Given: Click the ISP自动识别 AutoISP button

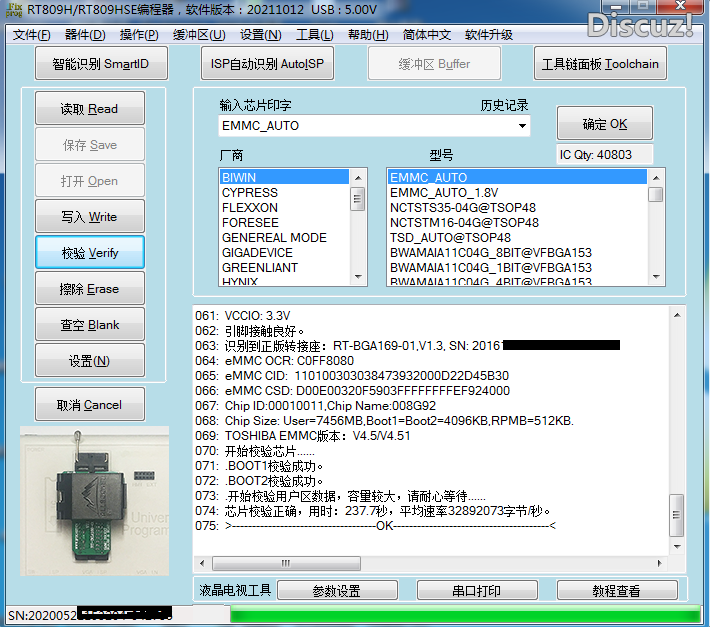Looking at the screenshot, I should point(267,63).
